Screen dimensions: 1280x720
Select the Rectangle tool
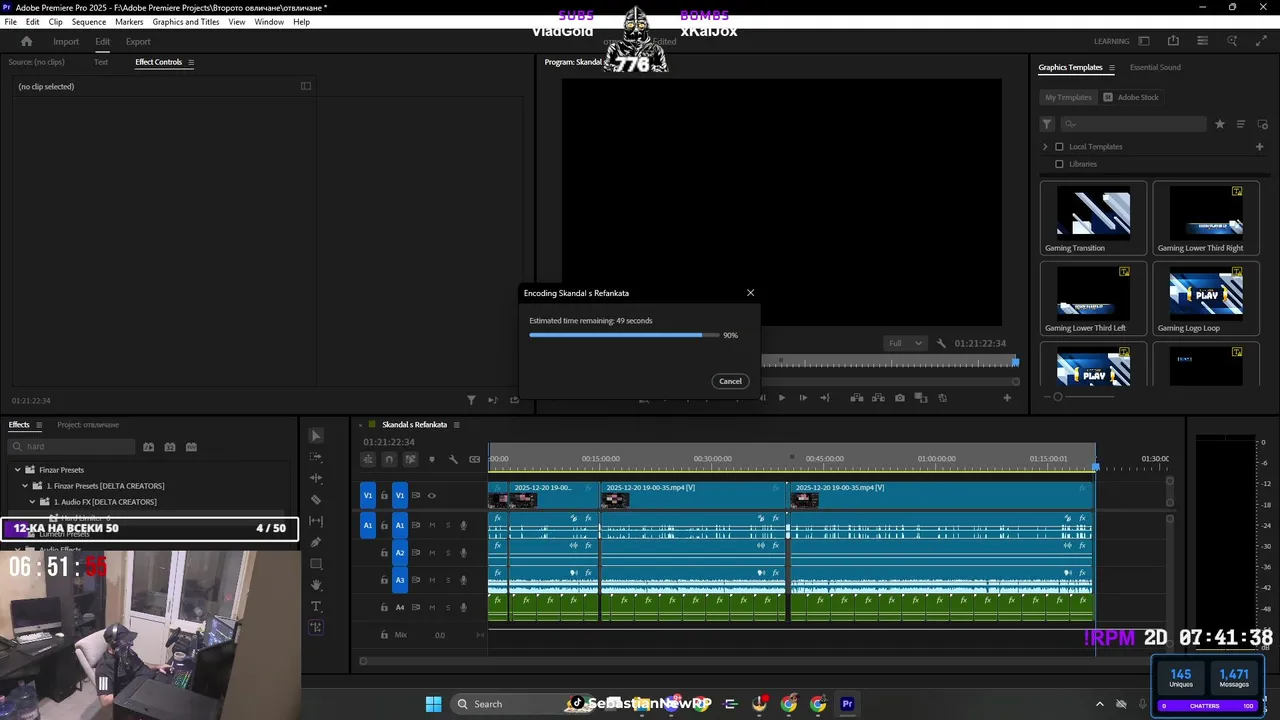click(316, 564)
